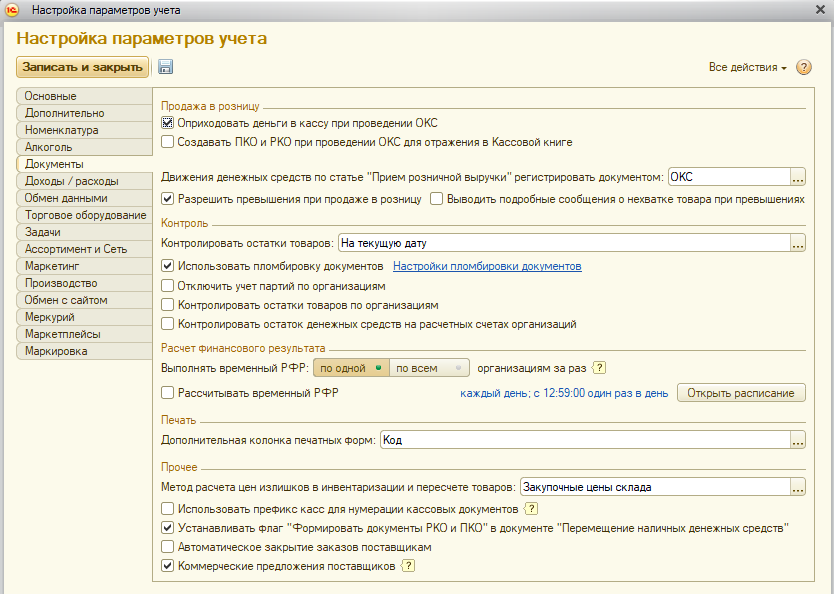
Task: Switch to the 'Производство' tab
Action: [84, 283]
